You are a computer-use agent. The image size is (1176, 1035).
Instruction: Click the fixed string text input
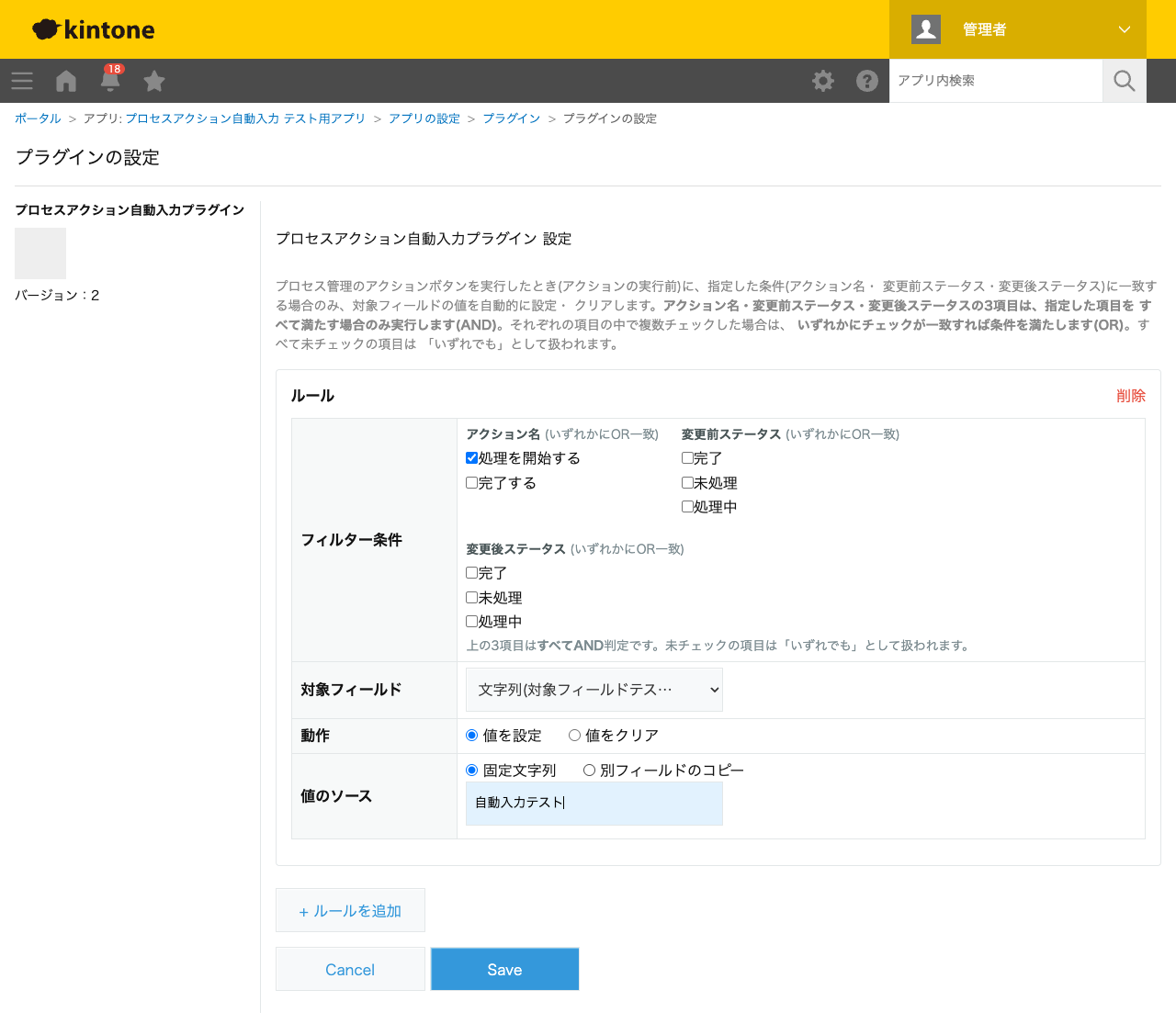click(594, 804)
